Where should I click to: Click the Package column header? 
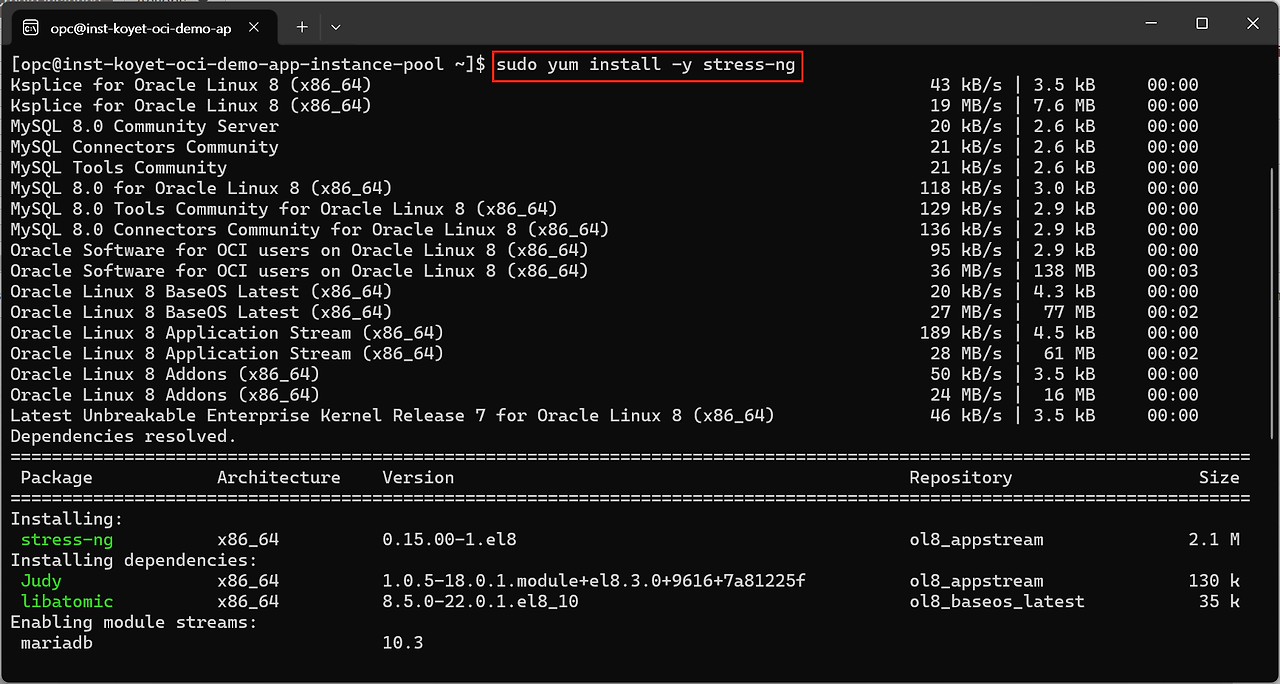coord(56,478)
